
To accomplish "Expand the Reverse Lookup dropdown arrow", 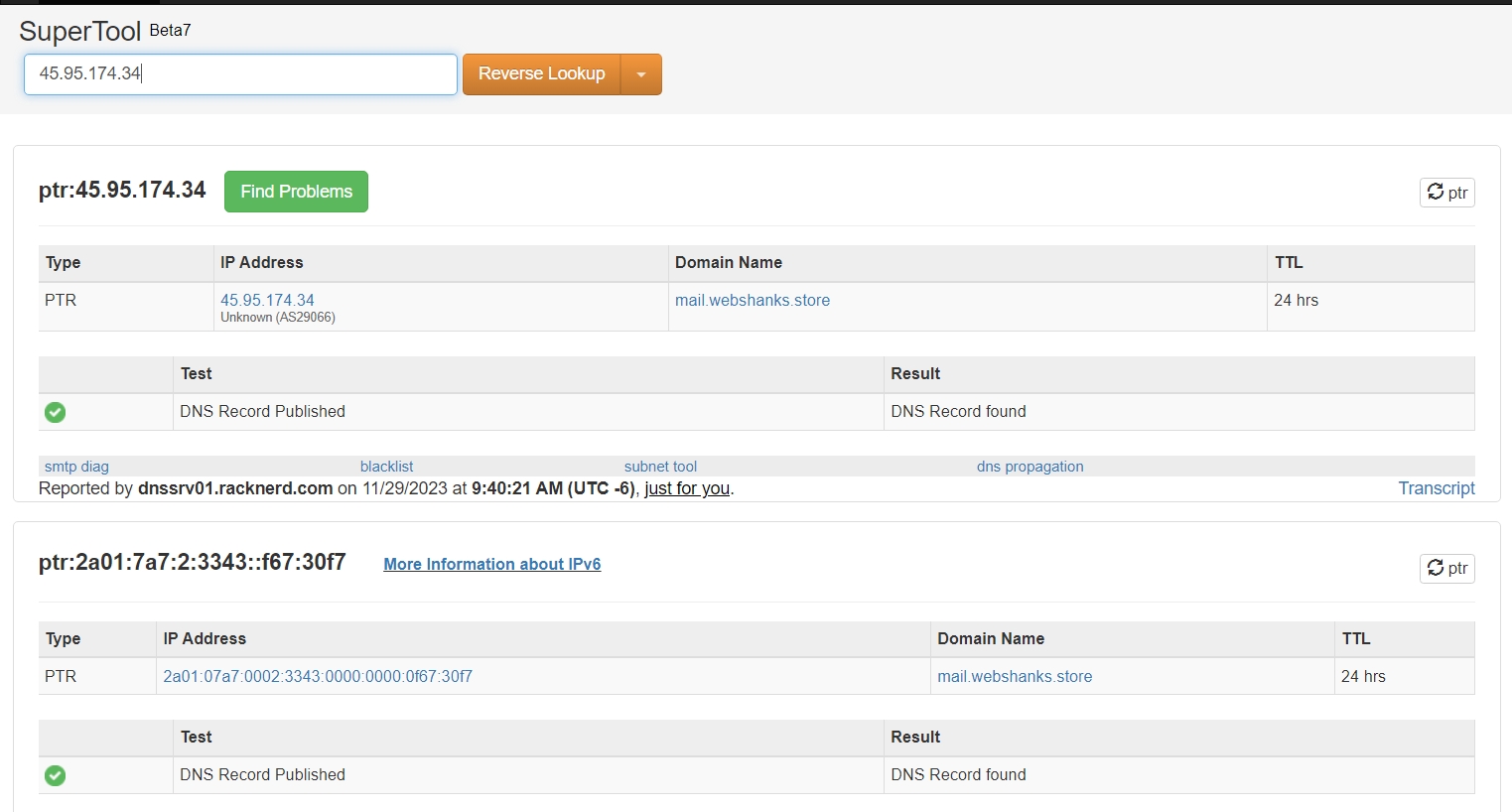I will (641, 74).
